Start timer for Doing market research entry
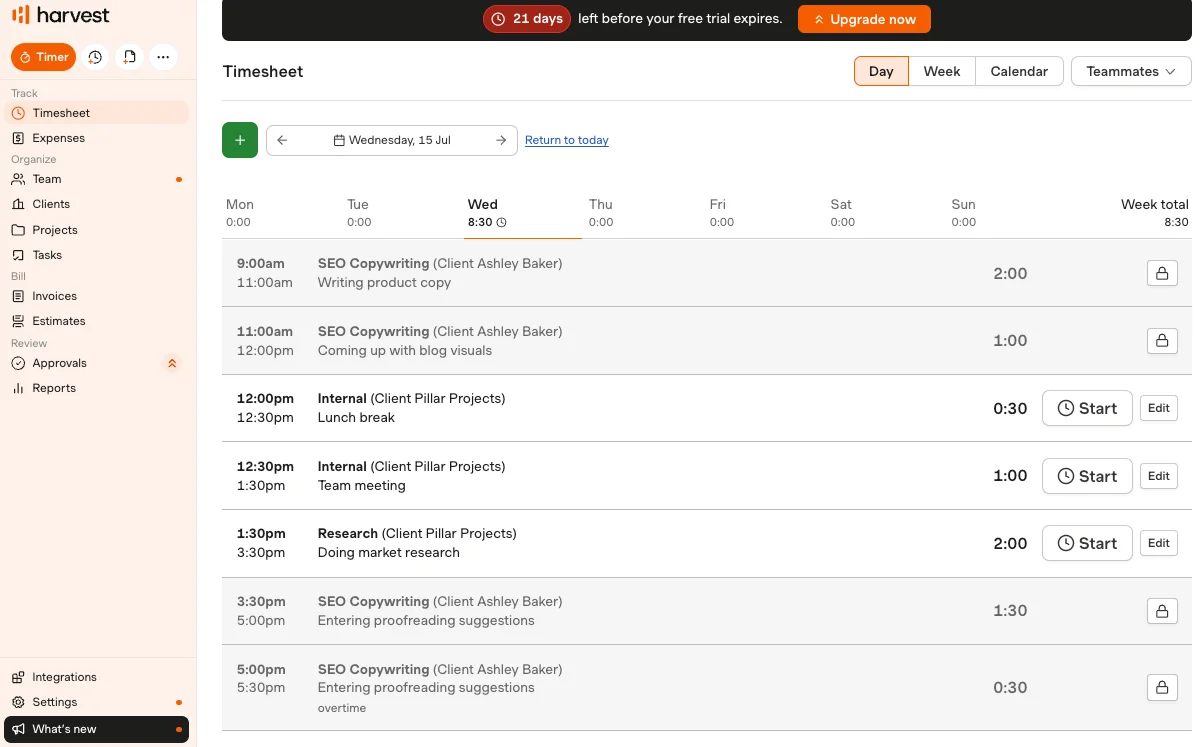 click(1087, 543)
